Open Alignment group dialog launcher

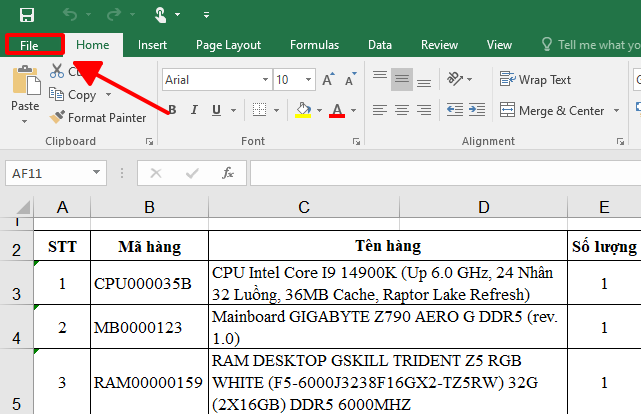click(621, 141)
